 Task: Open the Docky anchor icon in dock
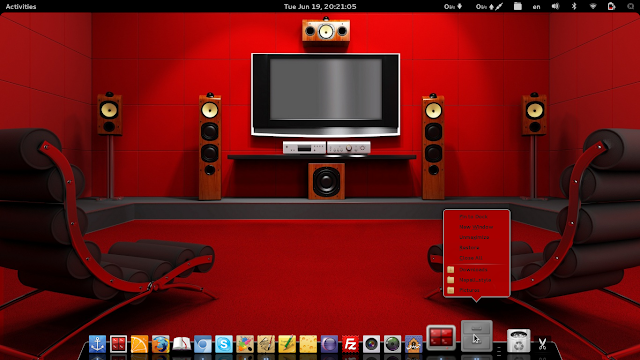pyautogui.click(x=97, y=344)
